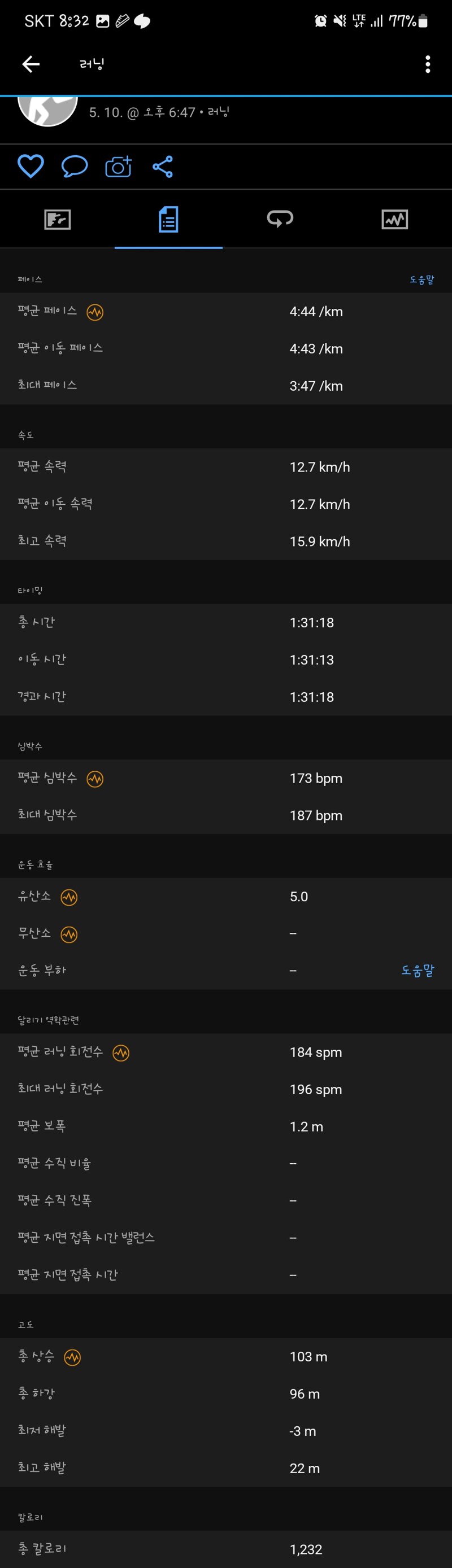Share the running activity

[163, 166]
